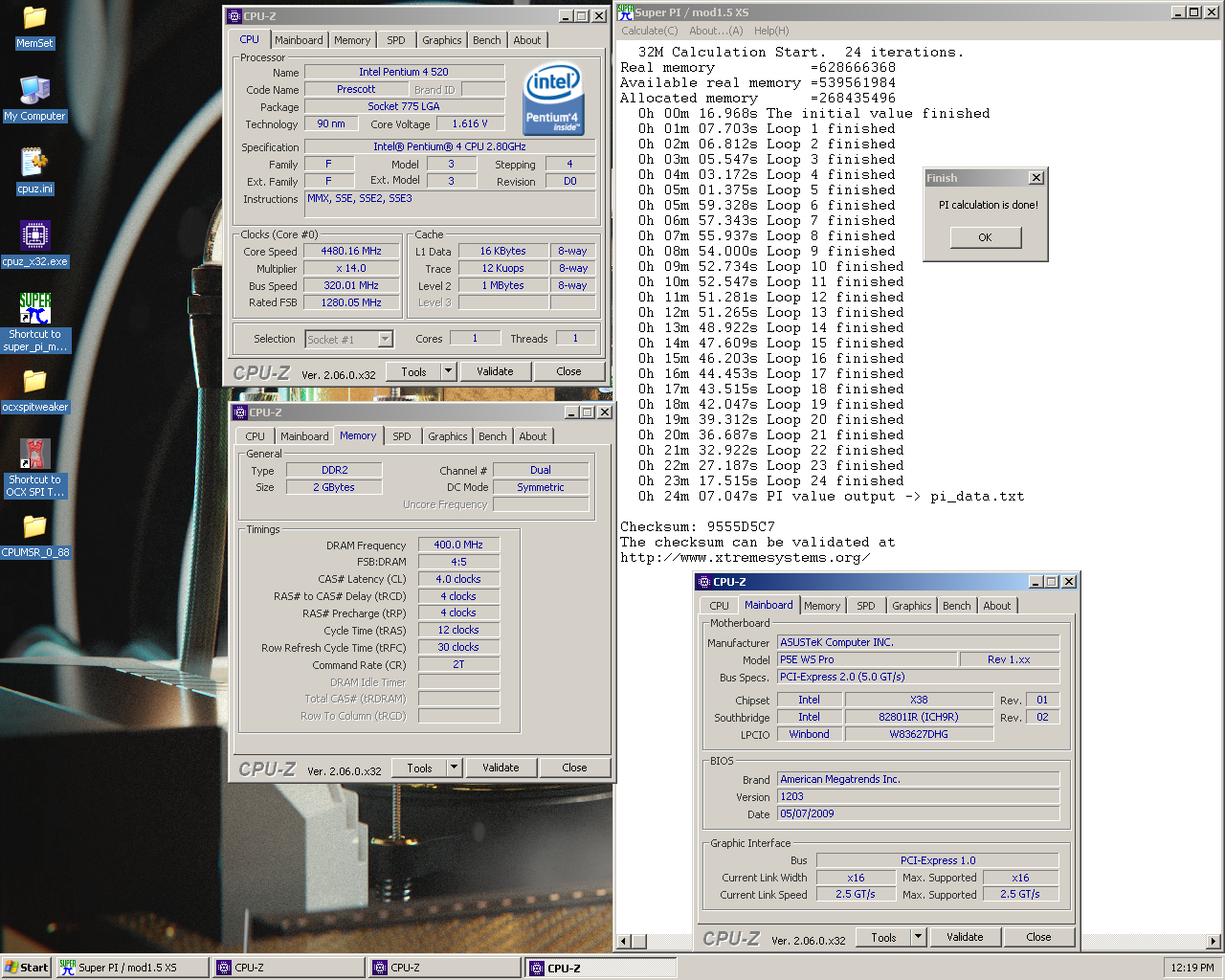Click Tools button in Mainboard window
The height and width of the screenshot is (980, 1225).
tap(883, 937)
